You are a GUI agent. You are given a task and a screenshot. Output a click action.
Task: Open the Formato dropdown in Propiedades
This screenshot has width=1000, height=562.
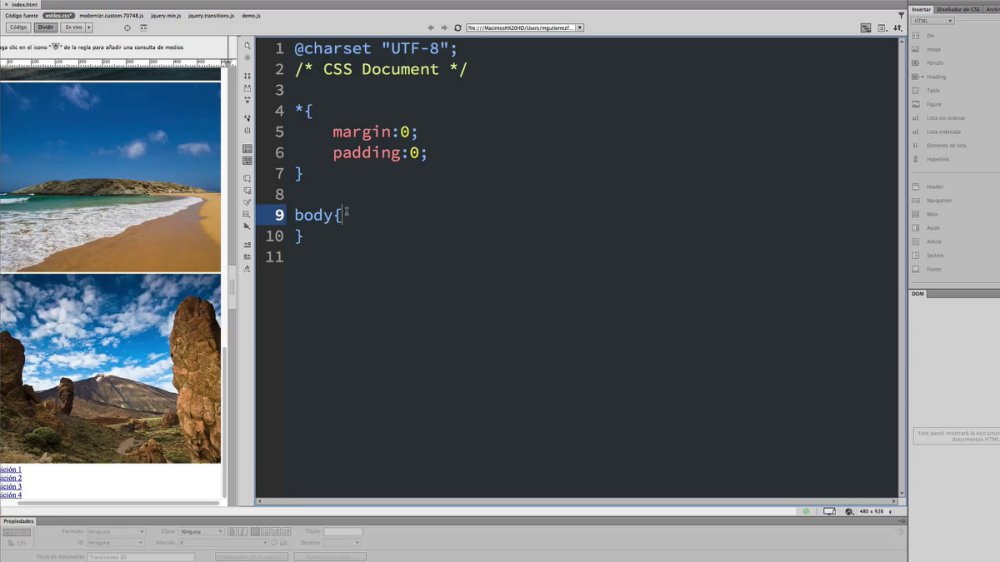(x=116, y=531)
